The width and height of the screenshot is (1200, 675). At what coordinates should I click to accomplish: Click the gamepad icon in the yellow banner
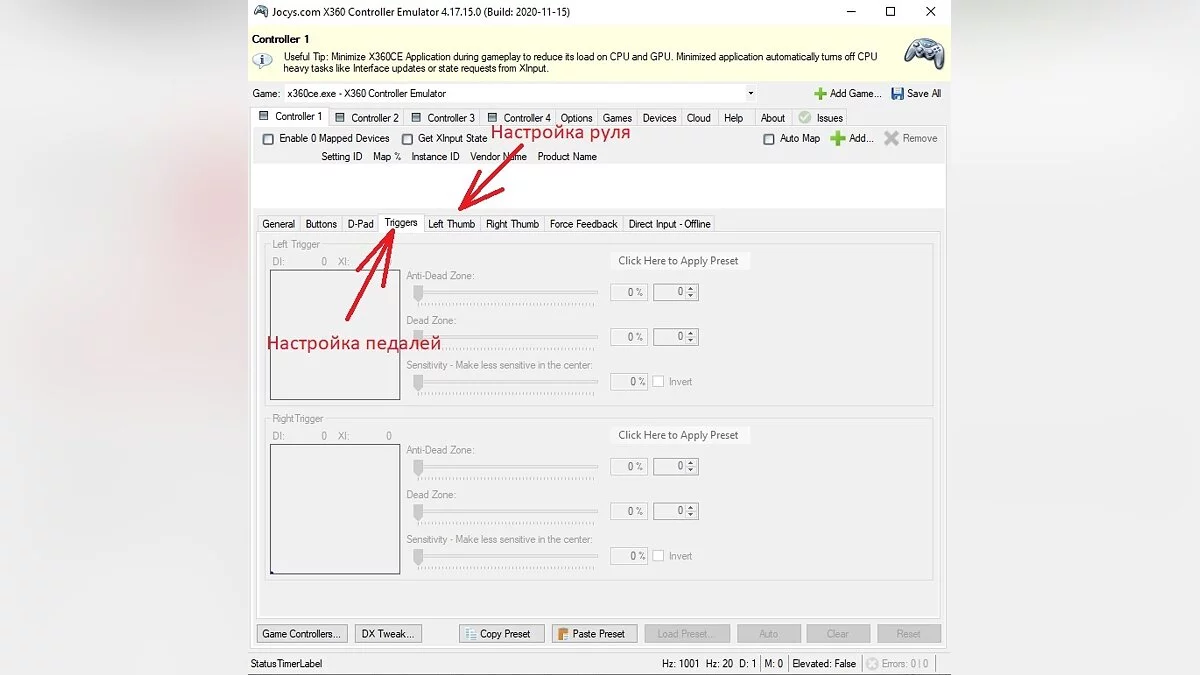click(x=922, y=54)
